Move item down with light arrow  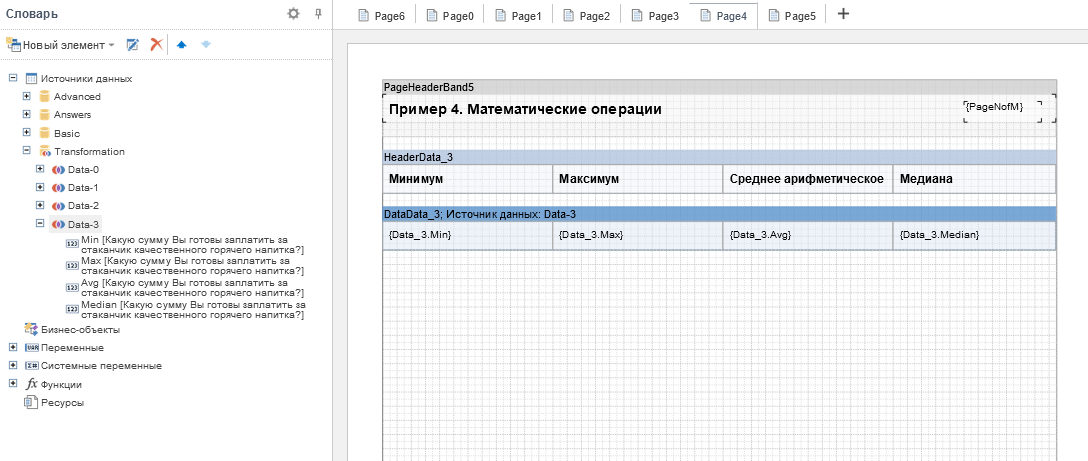(x=205, y=45)
